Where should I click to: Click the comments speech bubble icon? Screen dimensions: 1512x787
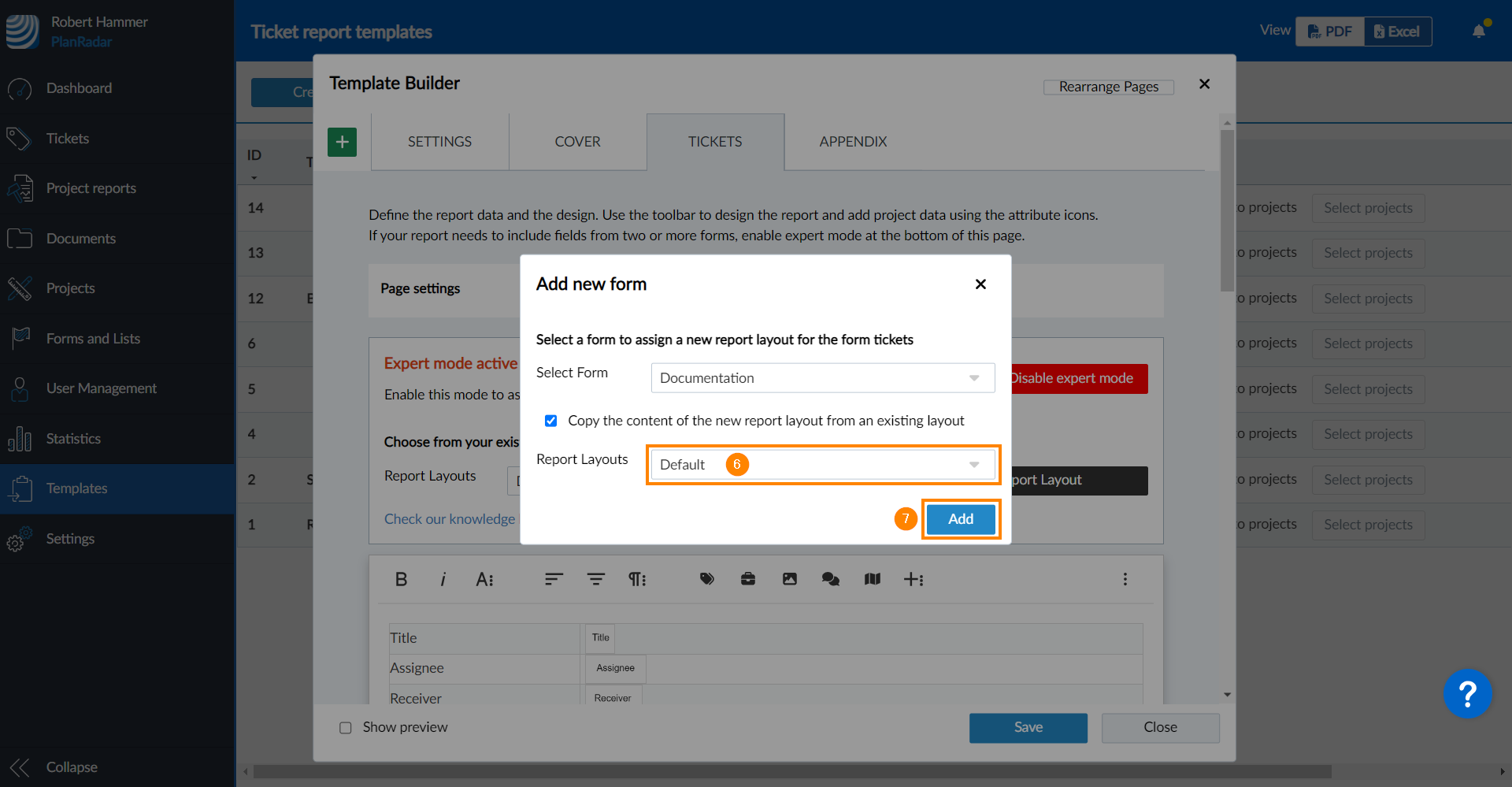[x=830, y=580]
